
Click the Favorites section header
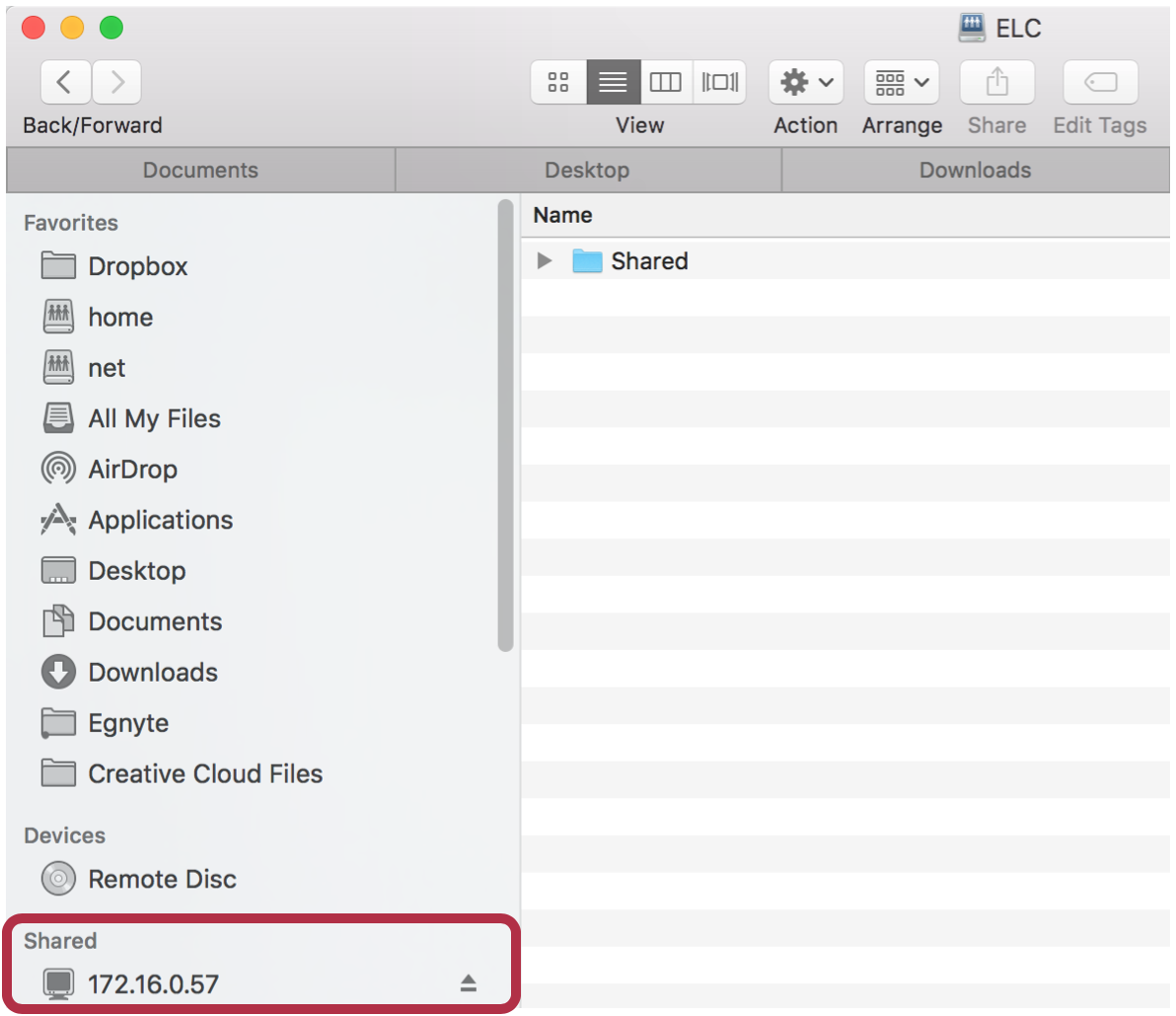click(71, 223)
